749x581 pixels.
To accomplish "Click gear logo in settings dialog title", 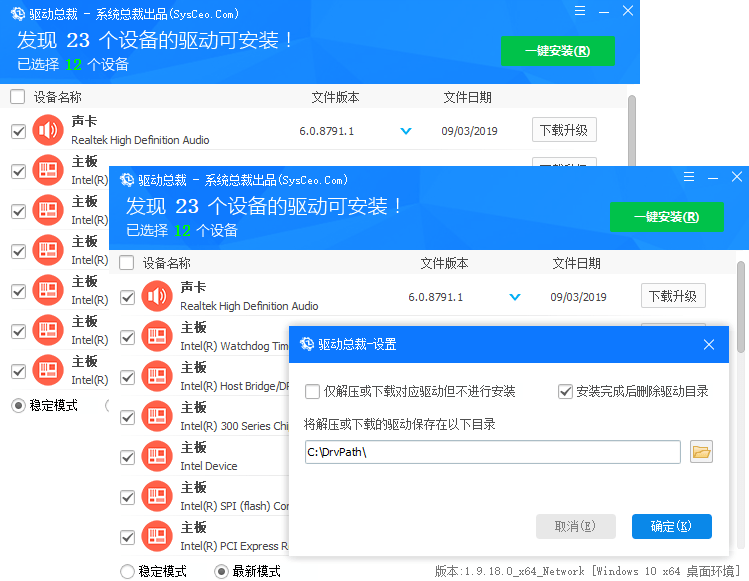I will pyautogui.click(x=307, y=344).
